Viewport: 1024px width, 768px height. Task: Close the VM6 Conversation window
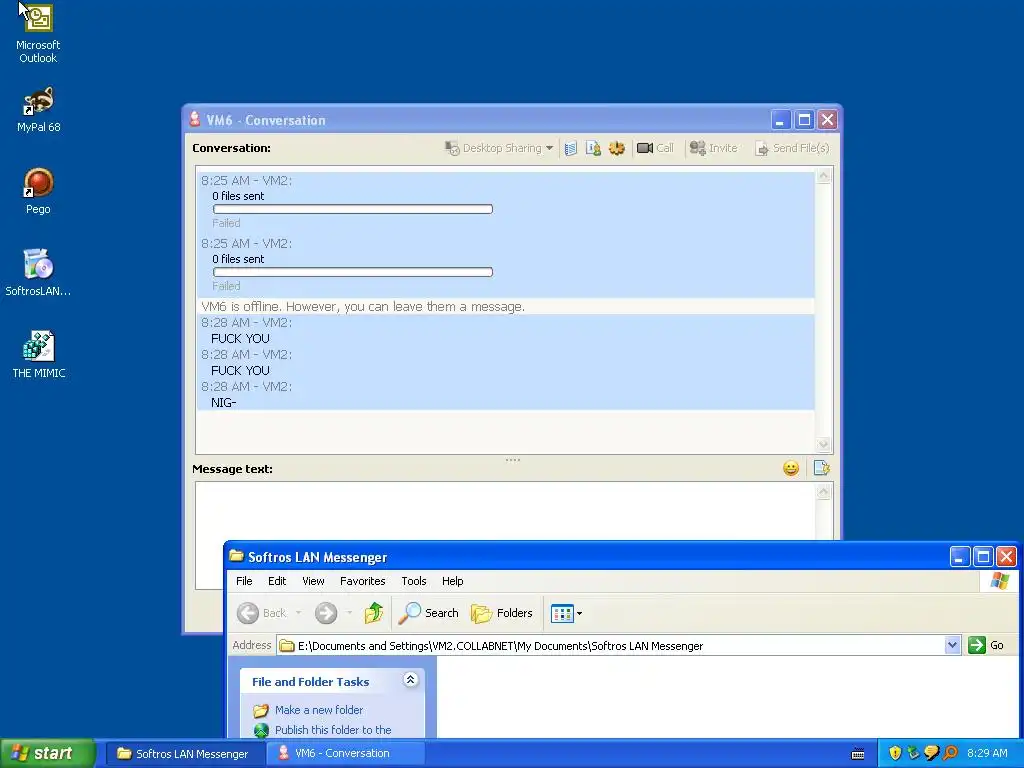pyautogui.click(x=827, y=120)
